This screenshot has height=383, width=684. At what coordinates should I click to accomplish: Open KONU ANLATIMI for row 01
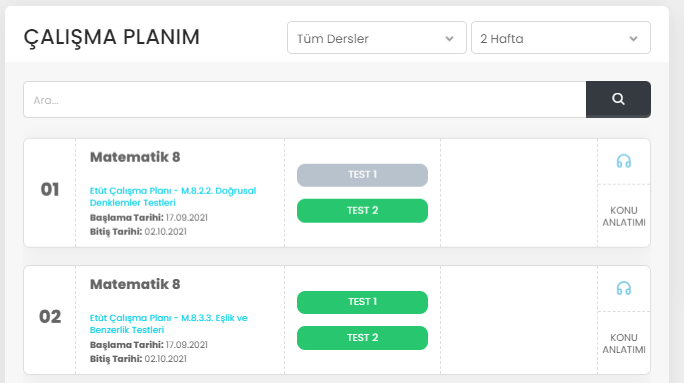624,216
